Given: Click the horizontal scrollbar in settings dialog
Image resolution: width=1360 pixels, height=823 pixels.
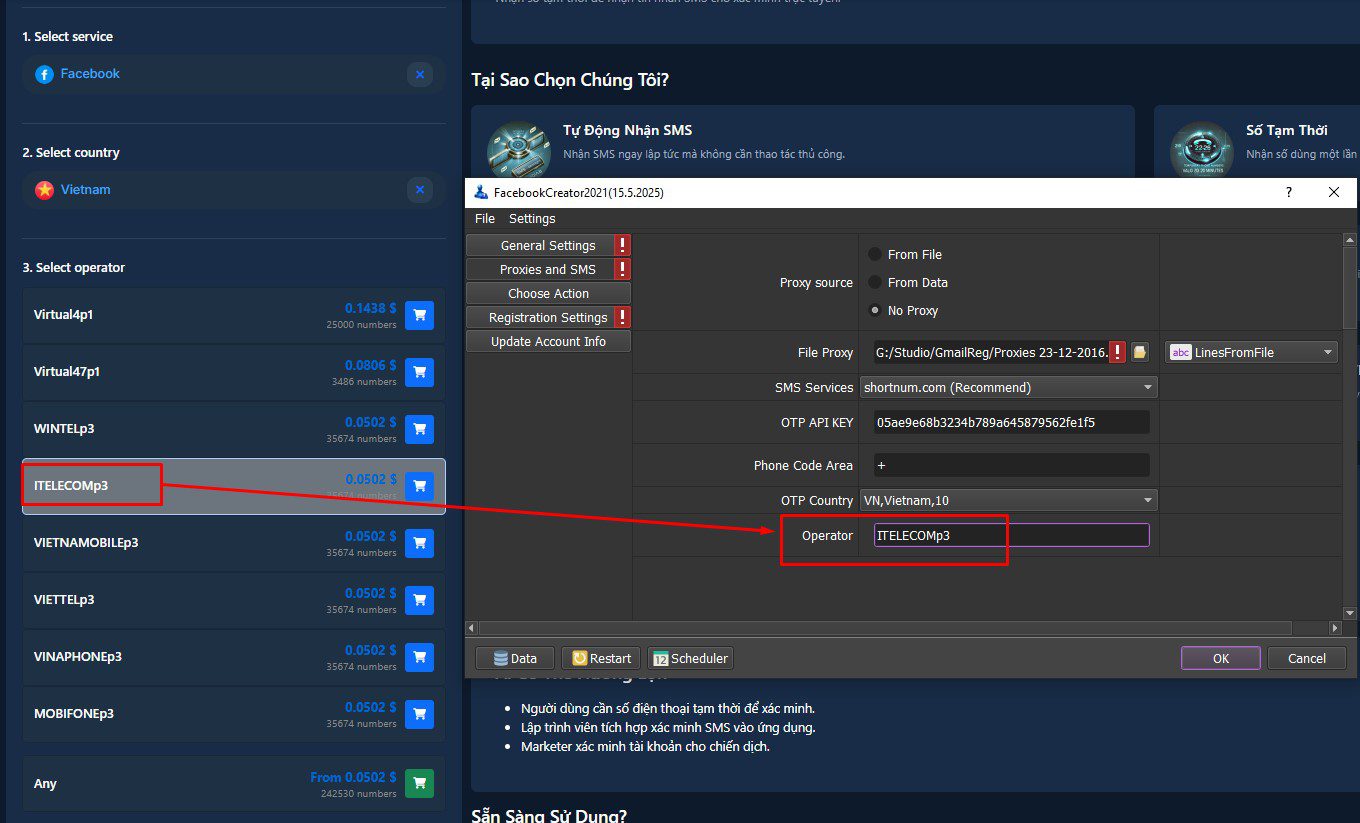Looking at the screenshot, I should pos(886,628).
